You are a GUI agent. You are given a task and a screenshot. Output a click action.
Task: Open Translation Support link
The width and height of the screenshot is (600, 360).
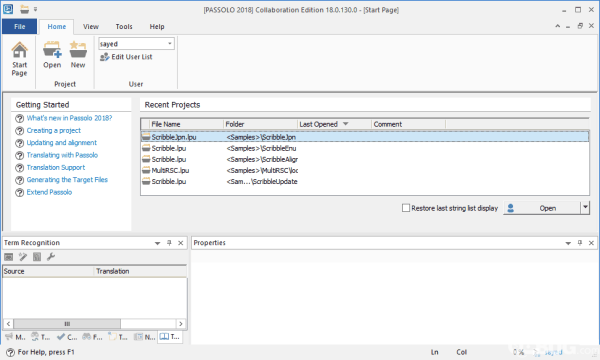[56, 168]
